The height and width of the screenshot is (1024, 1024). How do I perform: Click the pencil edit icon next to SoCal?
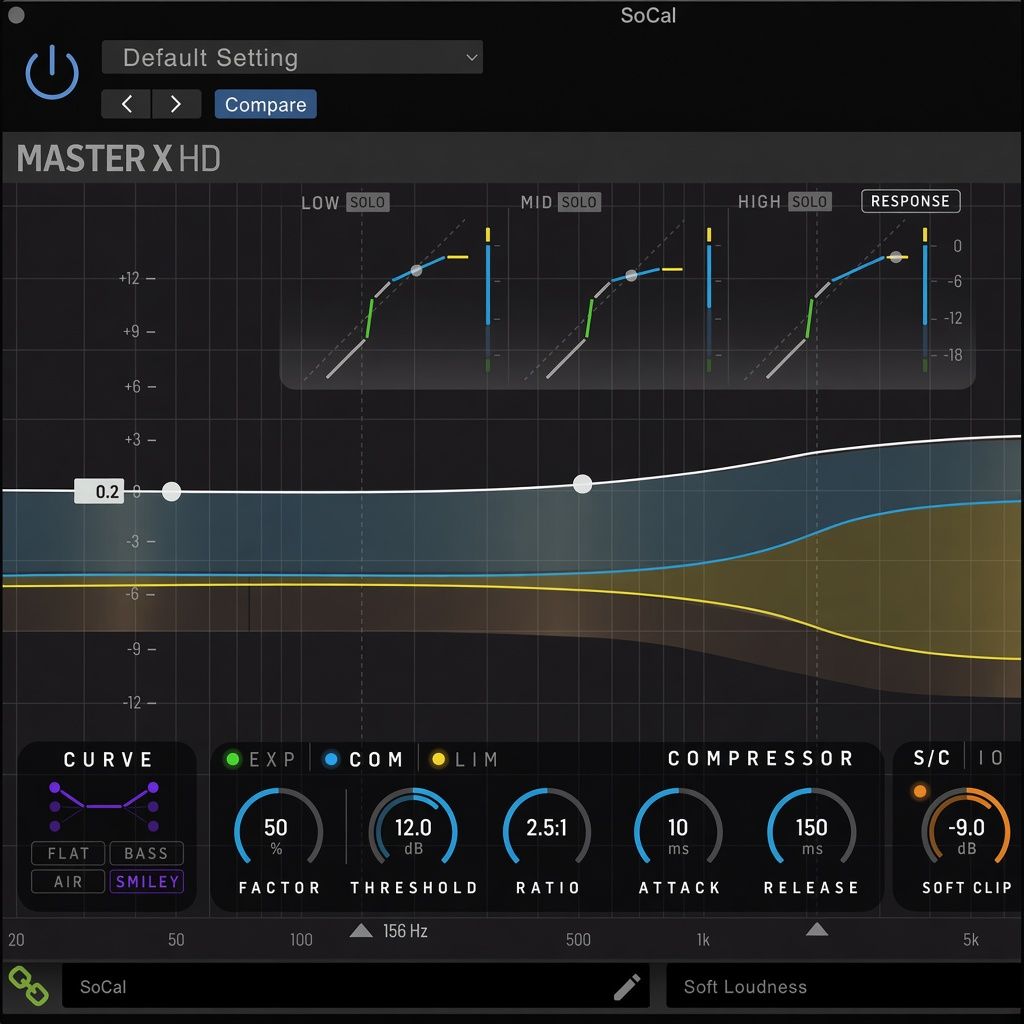point(626,987)
